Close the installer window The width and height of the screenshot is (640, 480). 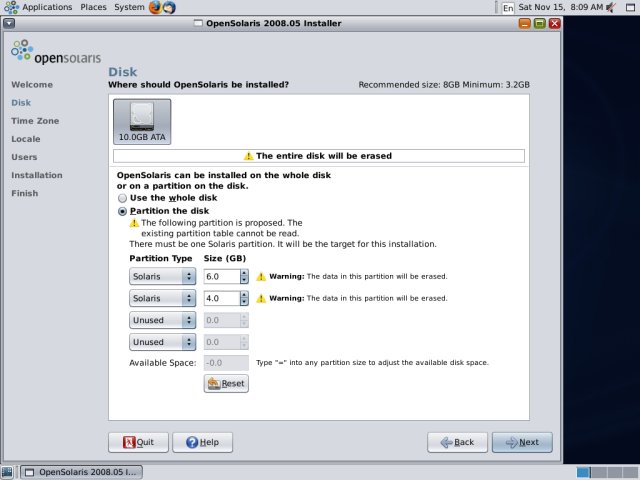click(554, 23)
